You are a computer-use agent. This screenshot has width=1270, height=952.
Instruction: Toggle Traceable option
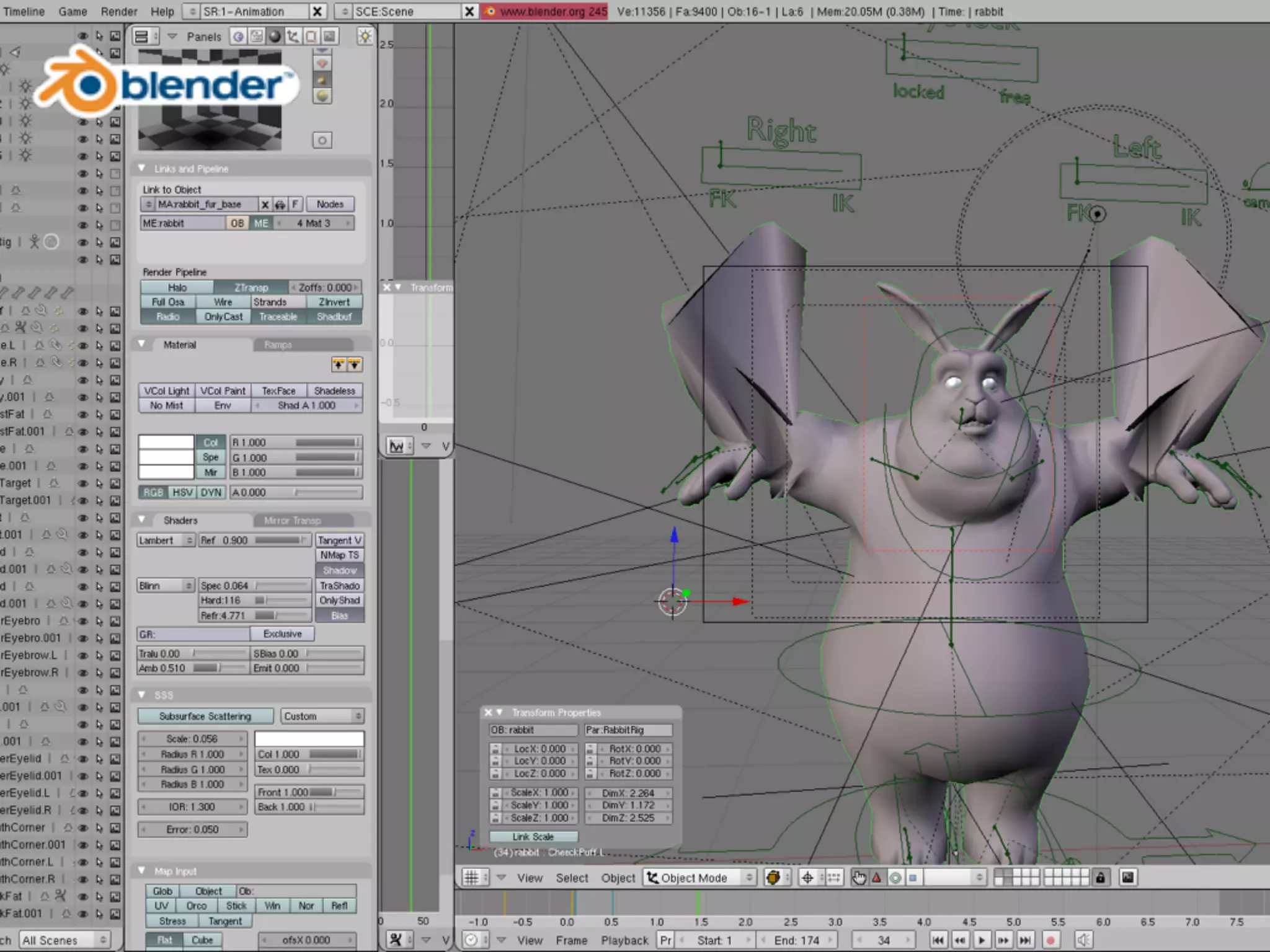click(x=278, y=317)
